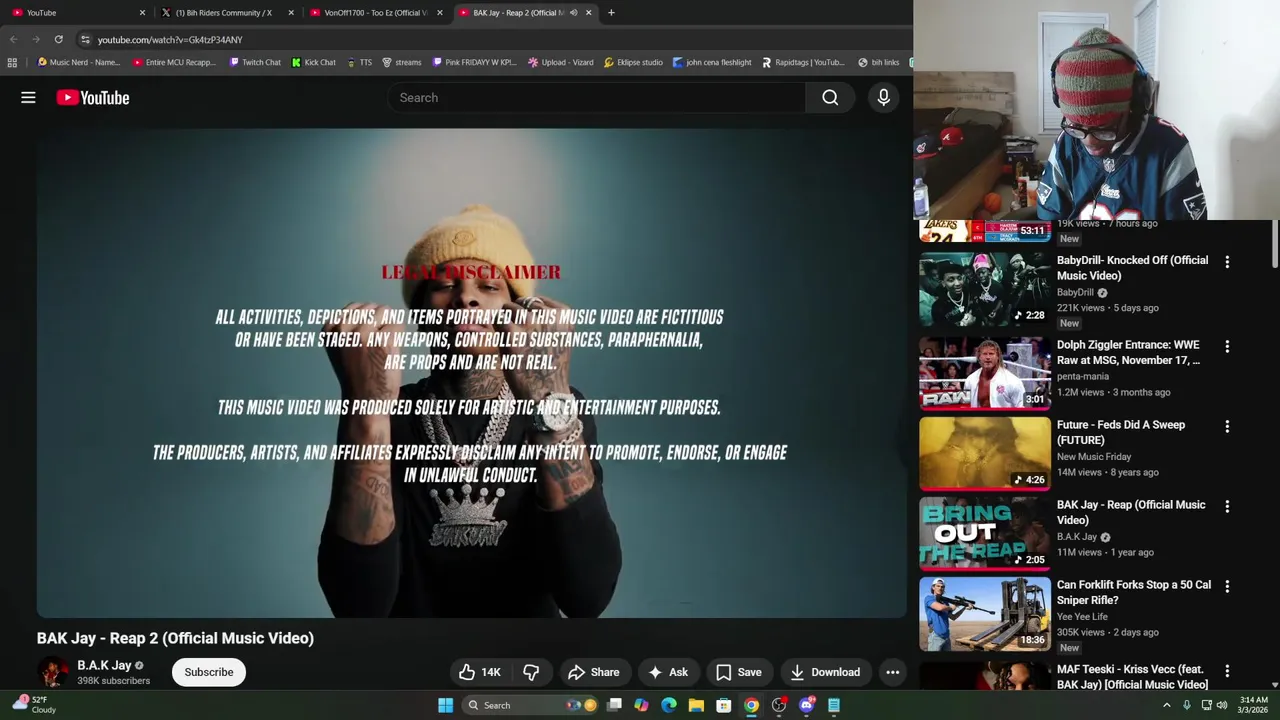The image size is (1280, 720).
Task: Dislike the video with thumbs down
Action: click(531, 672)
